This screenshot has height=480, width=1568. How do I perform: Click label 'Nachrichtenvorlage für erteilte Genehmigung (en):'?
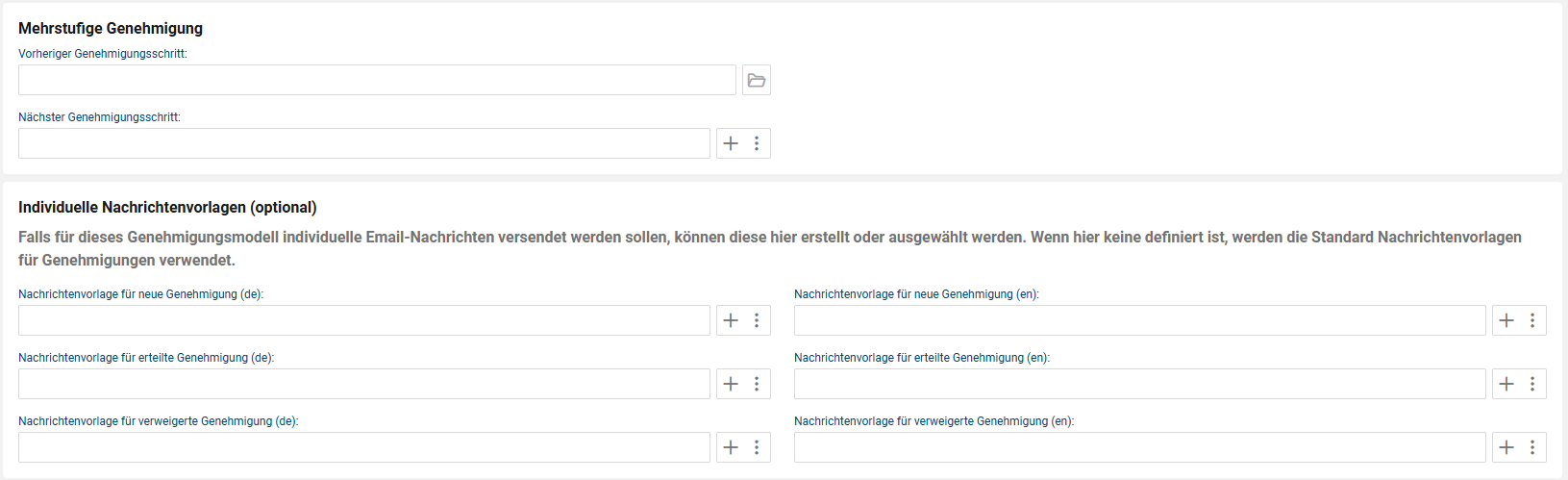click(x=922, y=358)
